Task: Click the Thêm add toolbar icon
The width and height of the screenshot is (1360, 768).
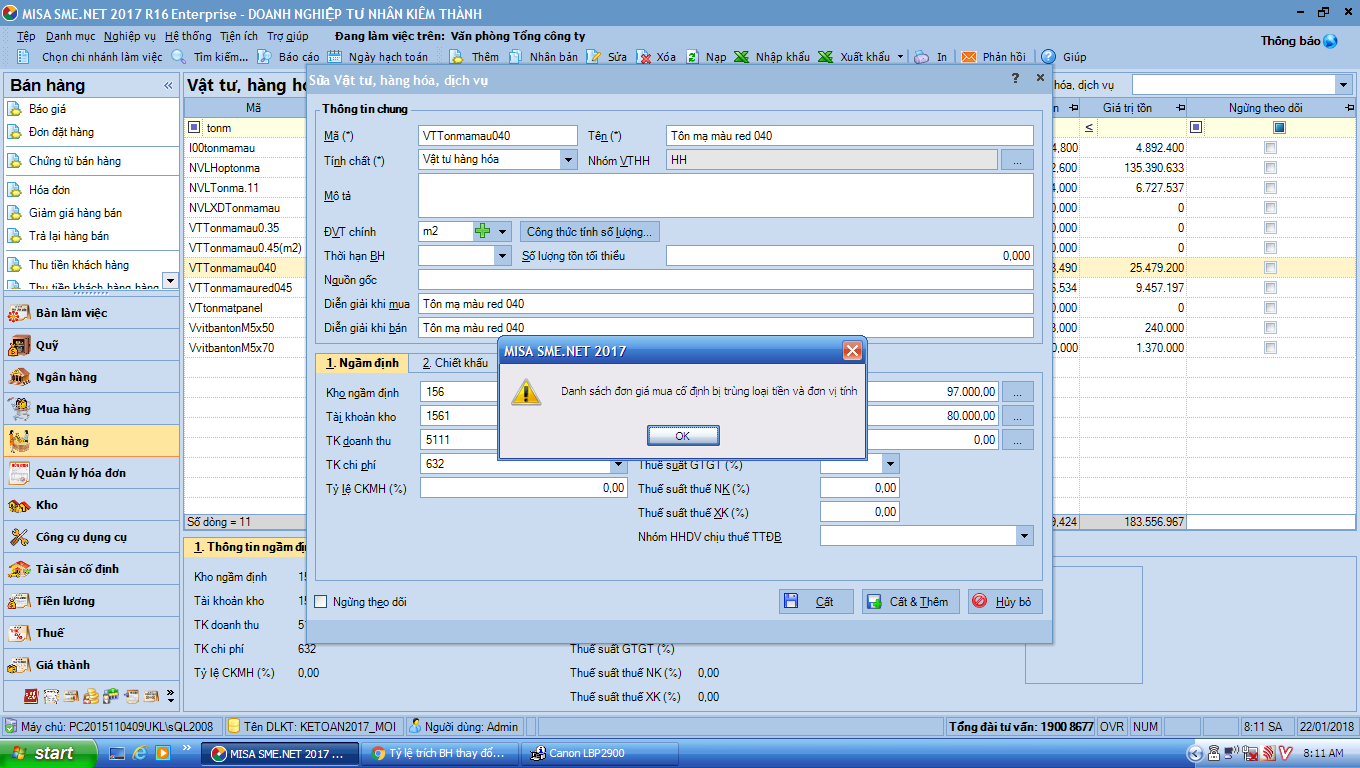Action: point(455,57)
